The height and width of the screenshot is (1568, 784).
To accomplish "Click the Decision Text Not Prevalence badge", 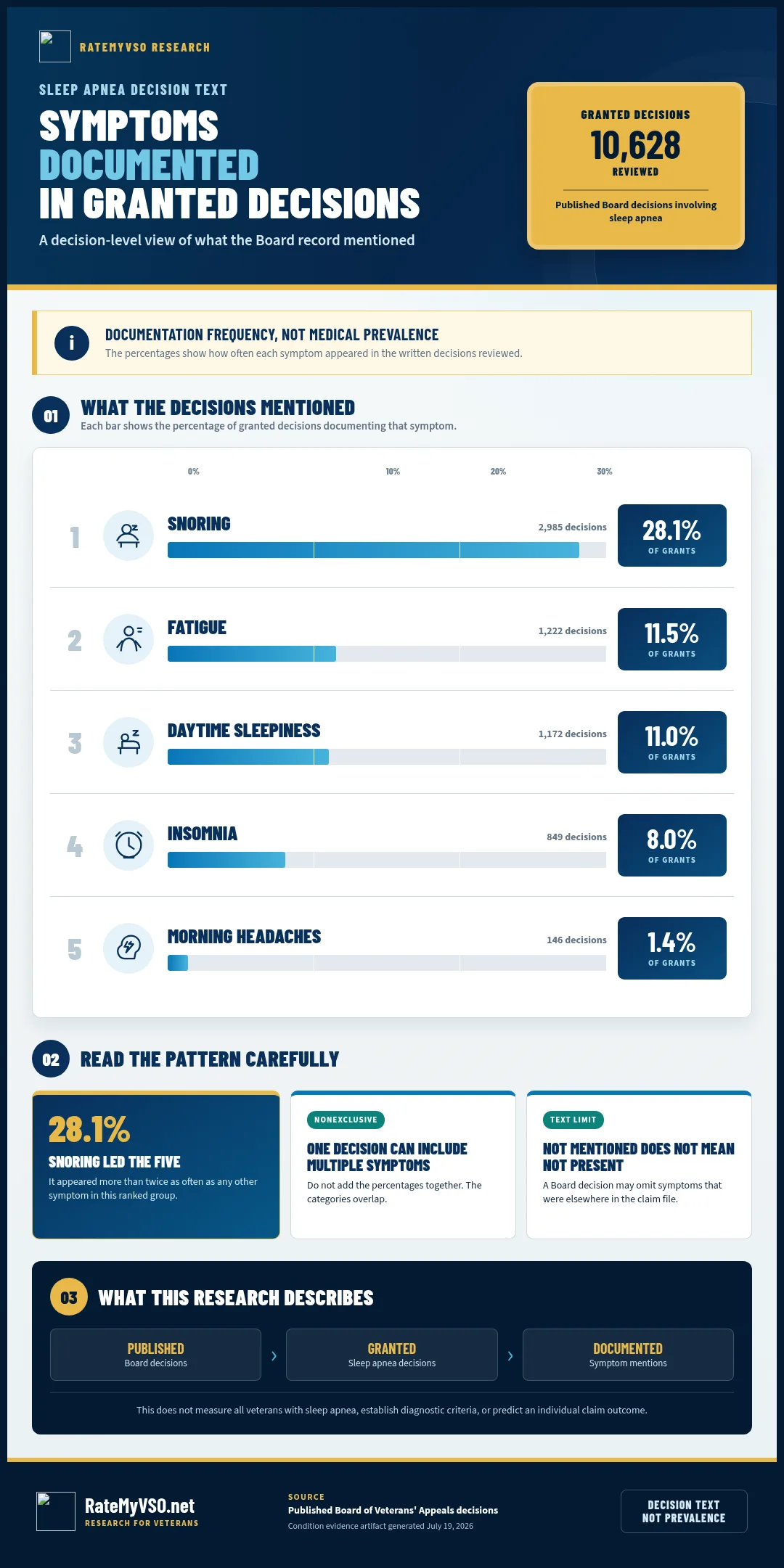I will pyautogui.click(x=684, y=1511).
